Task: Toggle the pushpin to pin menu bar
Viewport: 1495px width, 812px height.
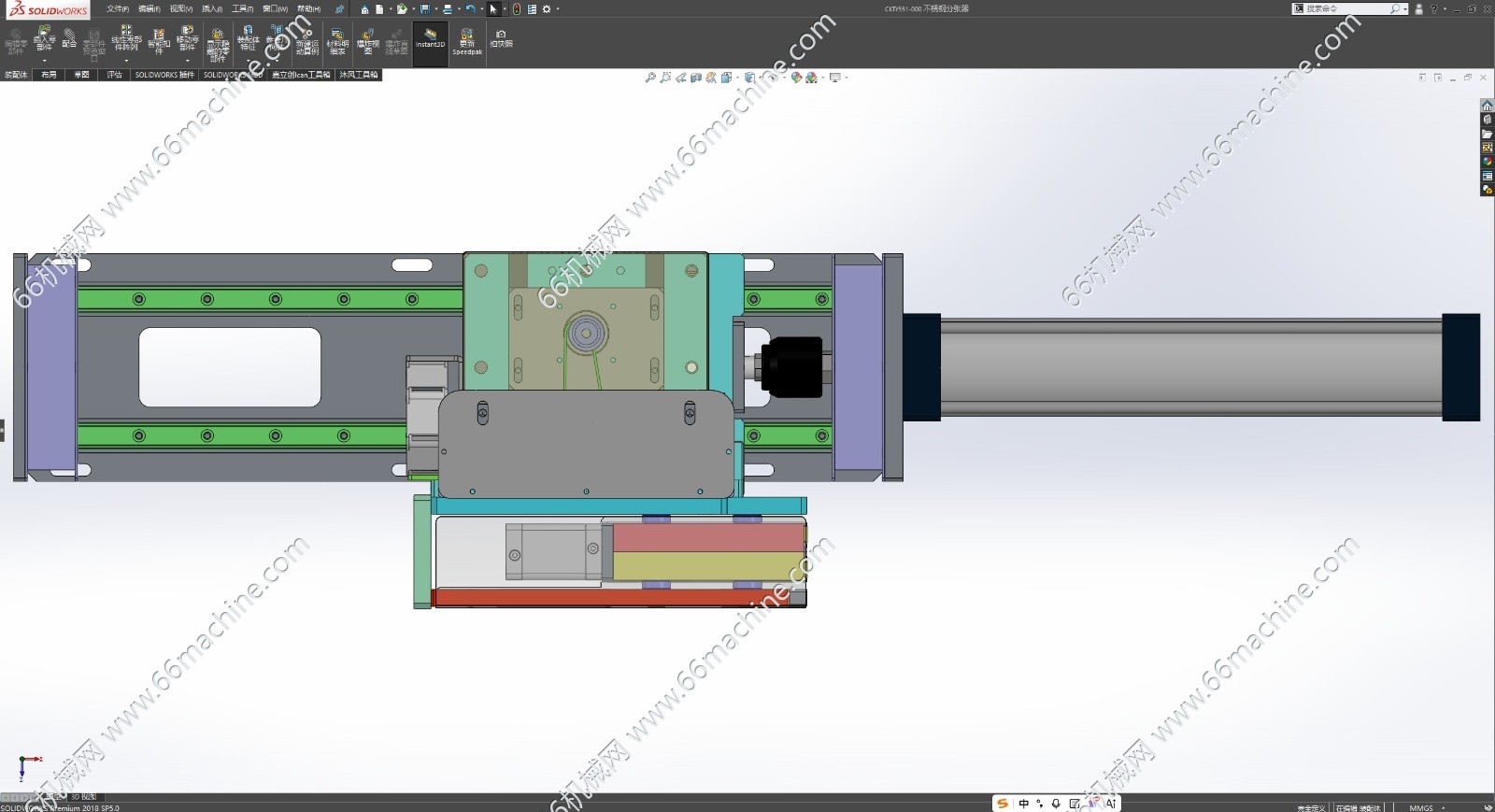Action: (x=339, y=9)
